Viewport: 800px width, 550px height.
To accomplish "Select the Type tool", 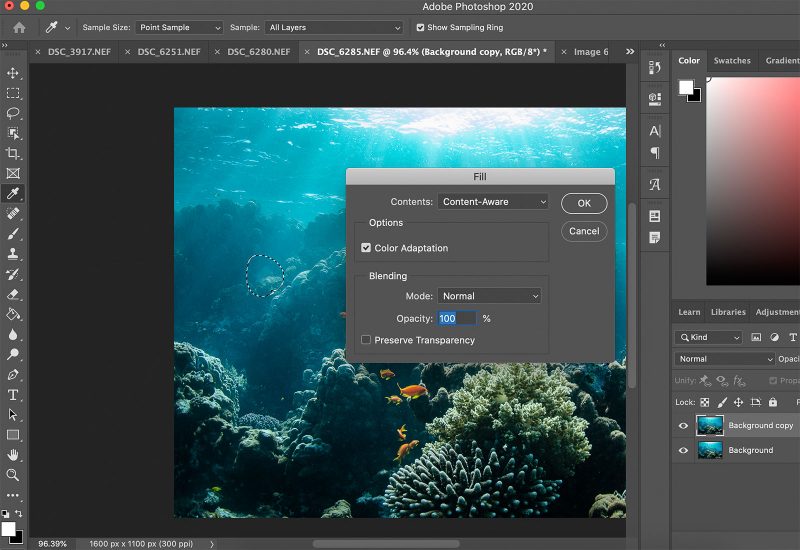I will 13,395.
